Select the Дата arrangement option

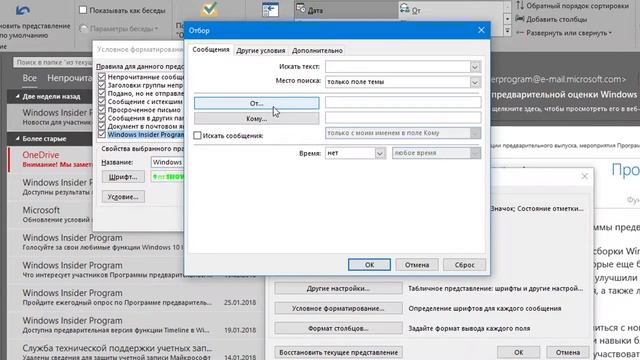[x=346, y=10]
